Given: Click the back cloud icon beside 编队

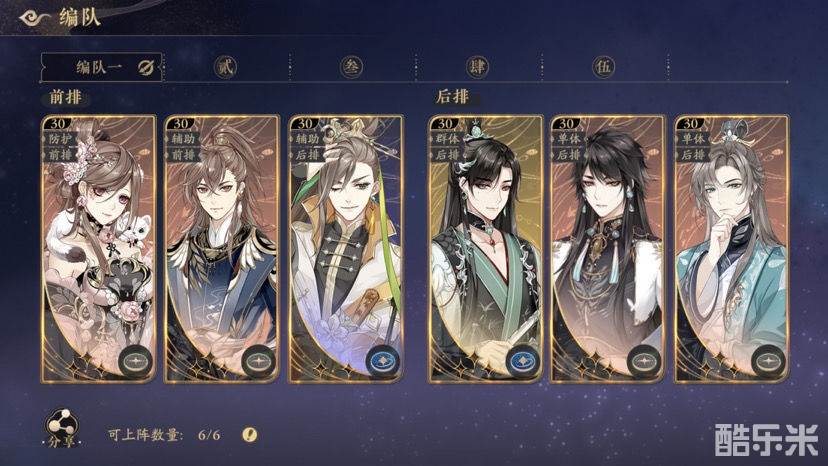Looking at the screenshot, I should coord(34,18).
